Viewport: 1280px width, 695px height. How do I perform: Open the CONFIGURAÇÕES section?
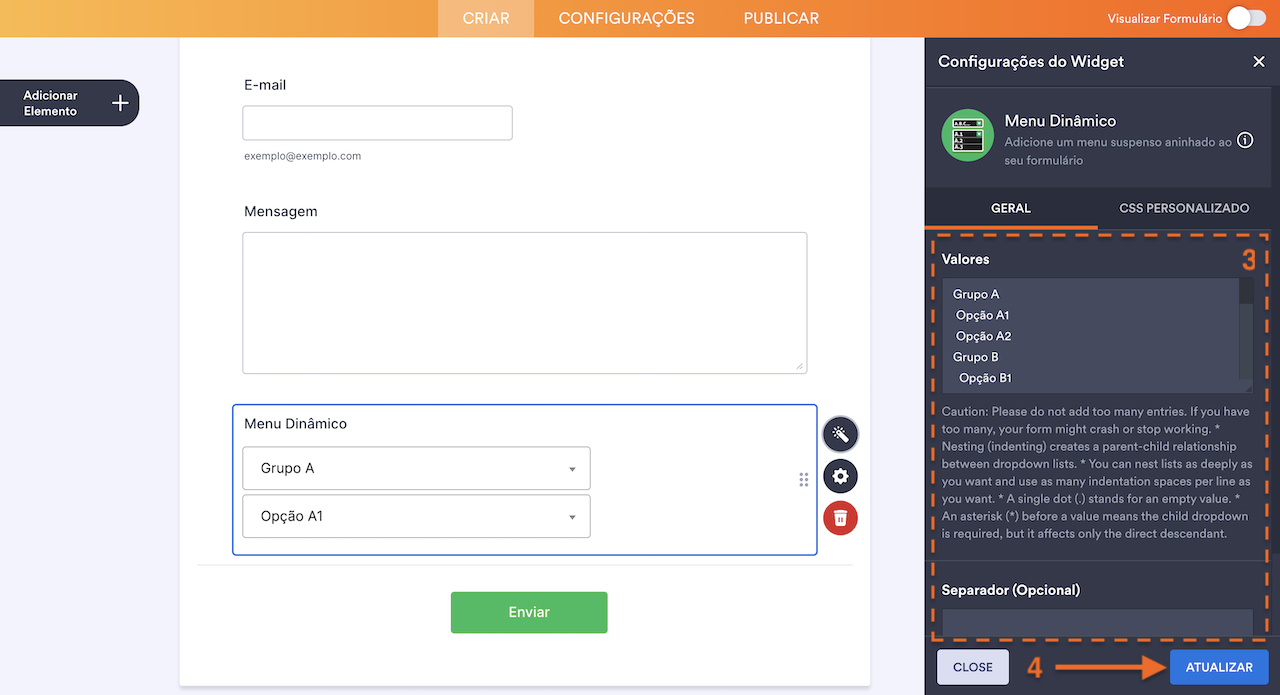coord(625,17)
